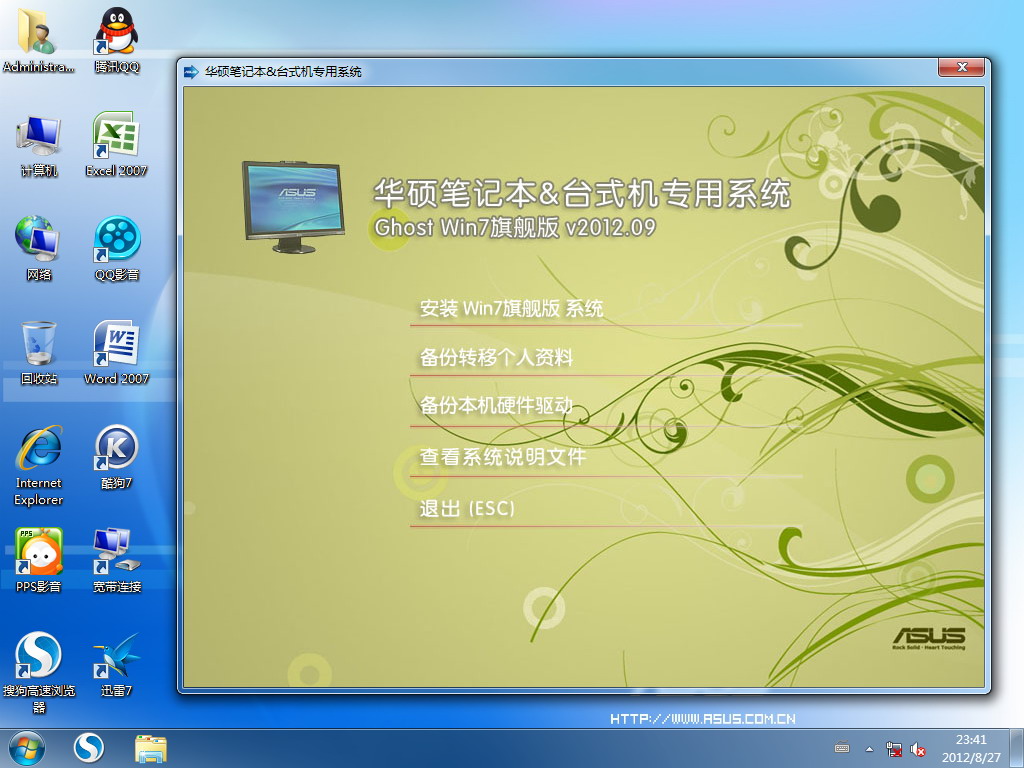
Task: Select the 计算机 desktop icon
Action: click(38, 145)
